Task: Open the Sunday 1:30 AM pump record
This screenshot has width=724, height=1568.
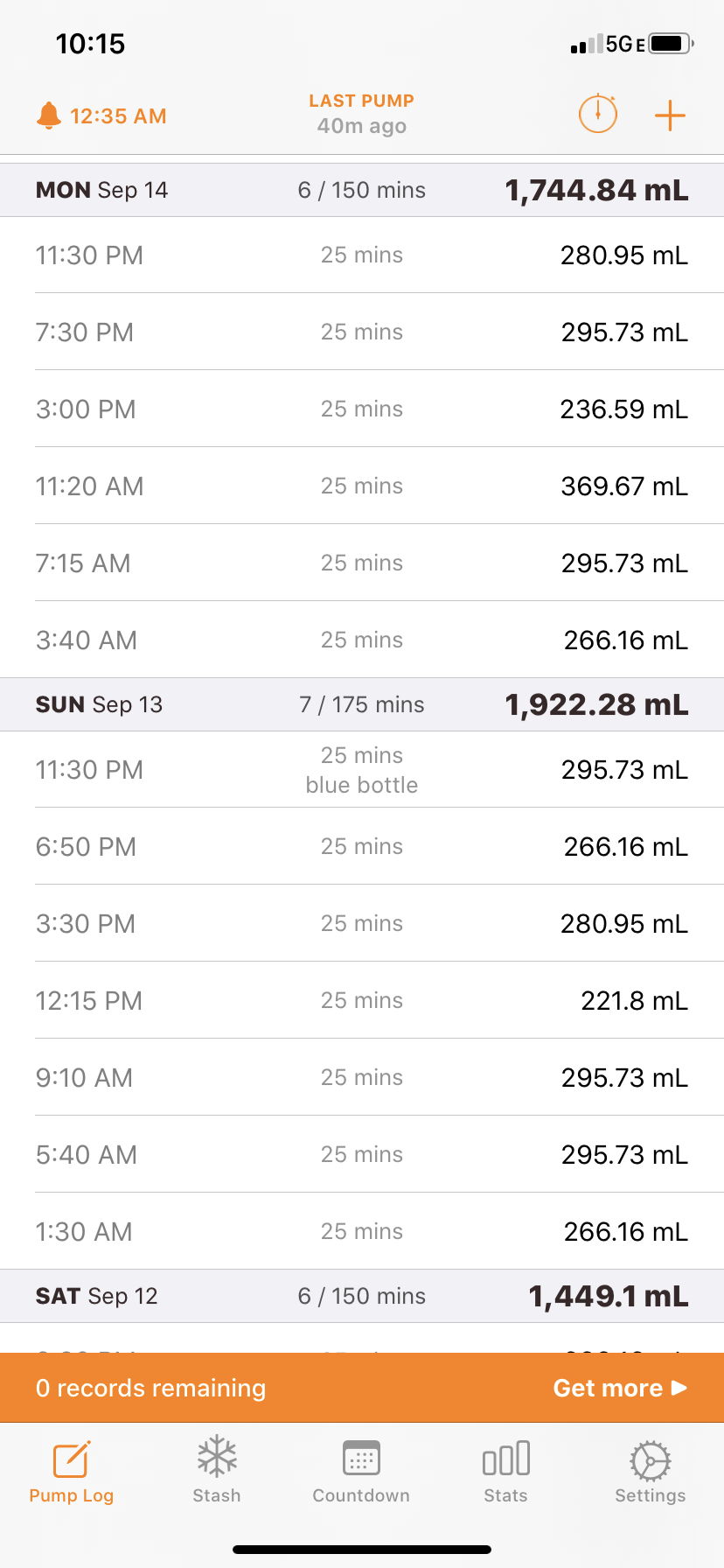Action: 362,1232
